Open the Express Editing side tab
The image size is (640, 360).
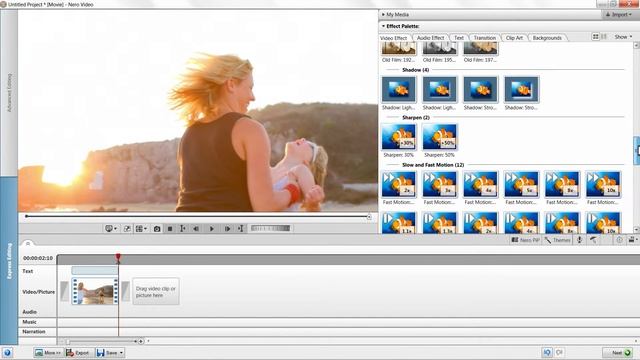[9, 261]
